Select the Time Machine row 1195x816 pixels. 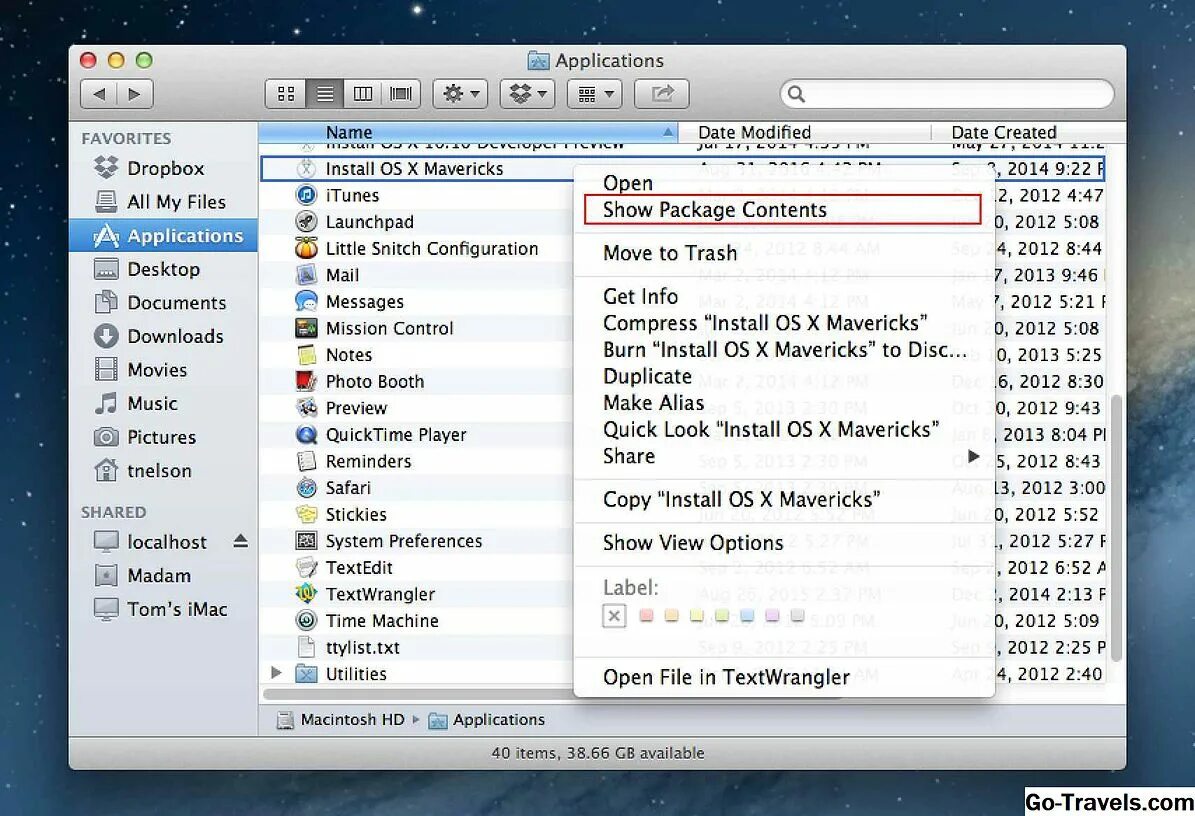pyautogui.click(x=416, y=622)
